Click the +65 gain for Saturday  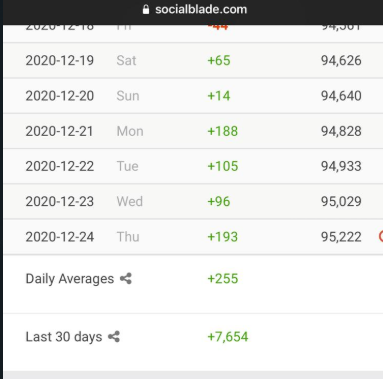(219, 60)
